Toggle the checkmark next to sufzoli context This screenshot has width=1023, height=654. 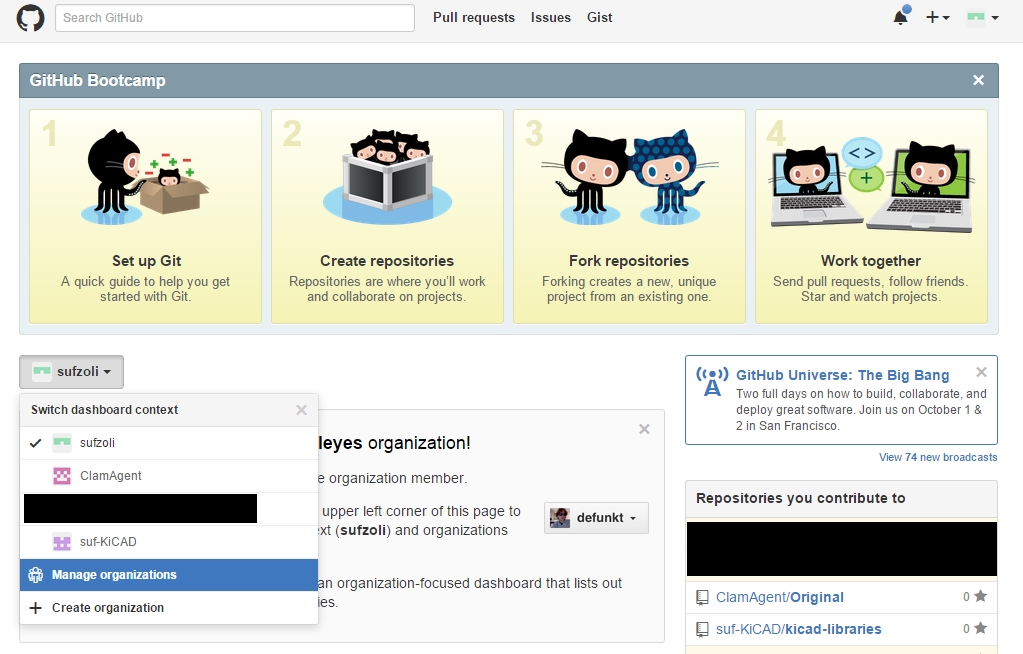coord(37,443)
